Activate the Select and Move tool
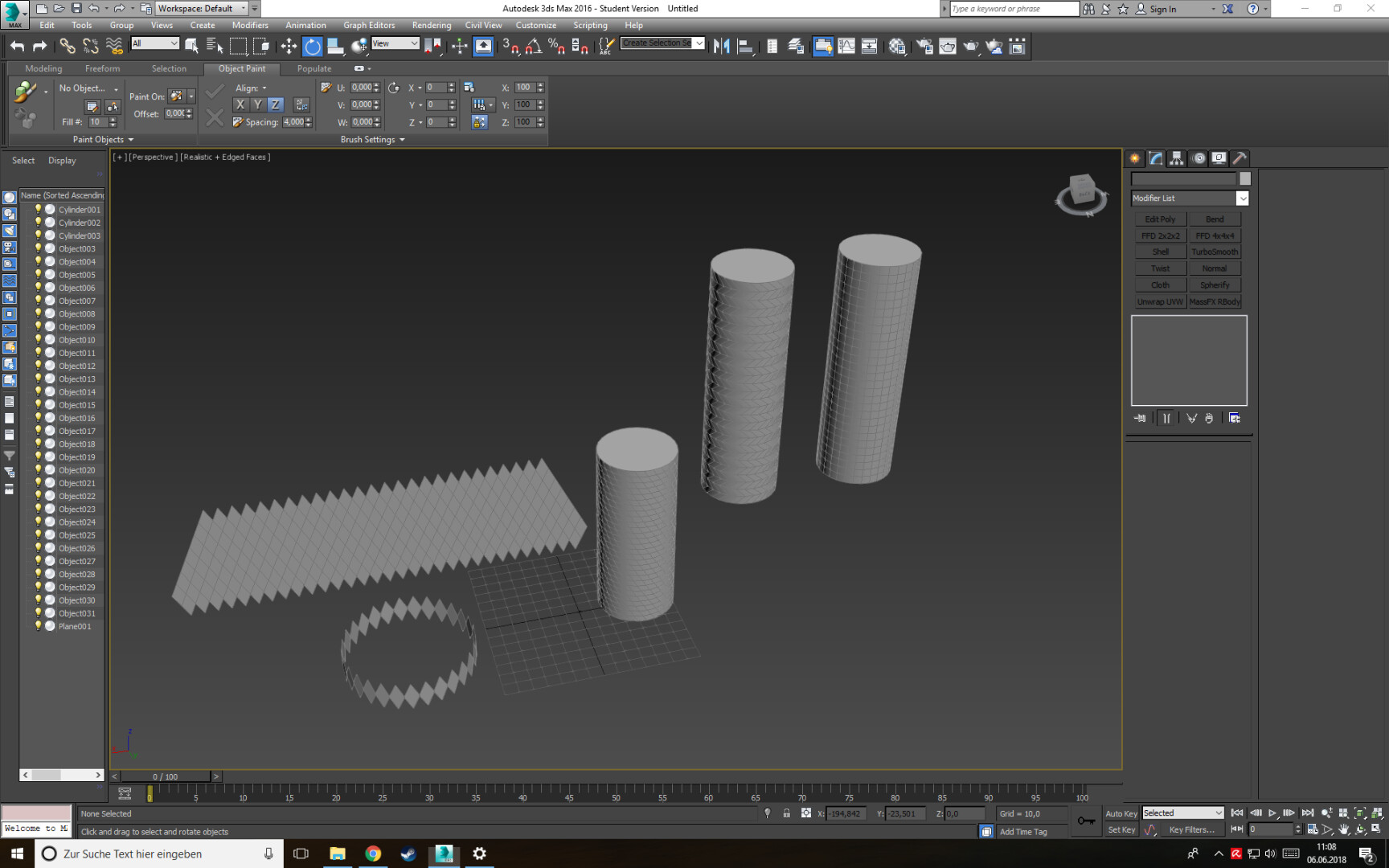Viewport: 1389px width, 868px height. click(289, 47)
